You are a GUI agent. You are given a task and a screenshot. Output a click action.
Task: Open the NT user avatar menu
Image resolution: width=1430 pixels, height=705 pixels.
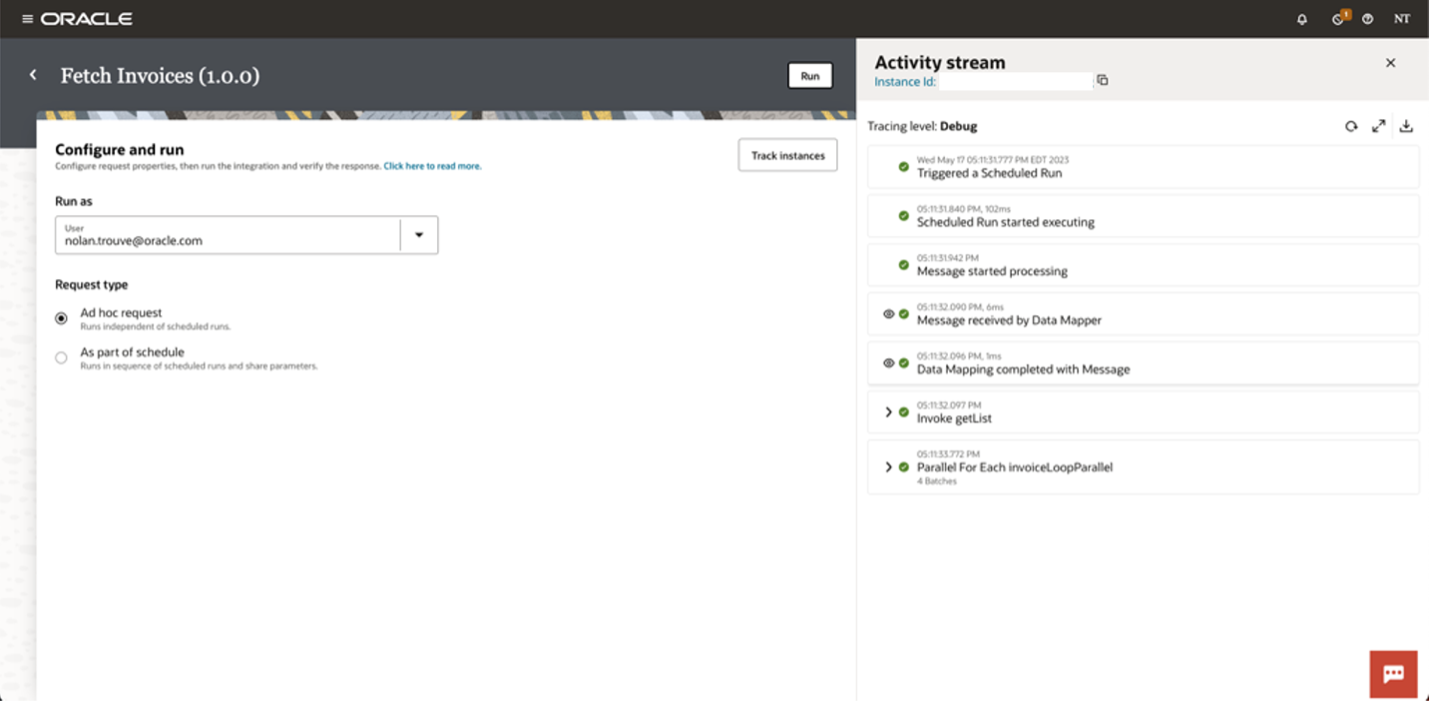(1402, 18)
